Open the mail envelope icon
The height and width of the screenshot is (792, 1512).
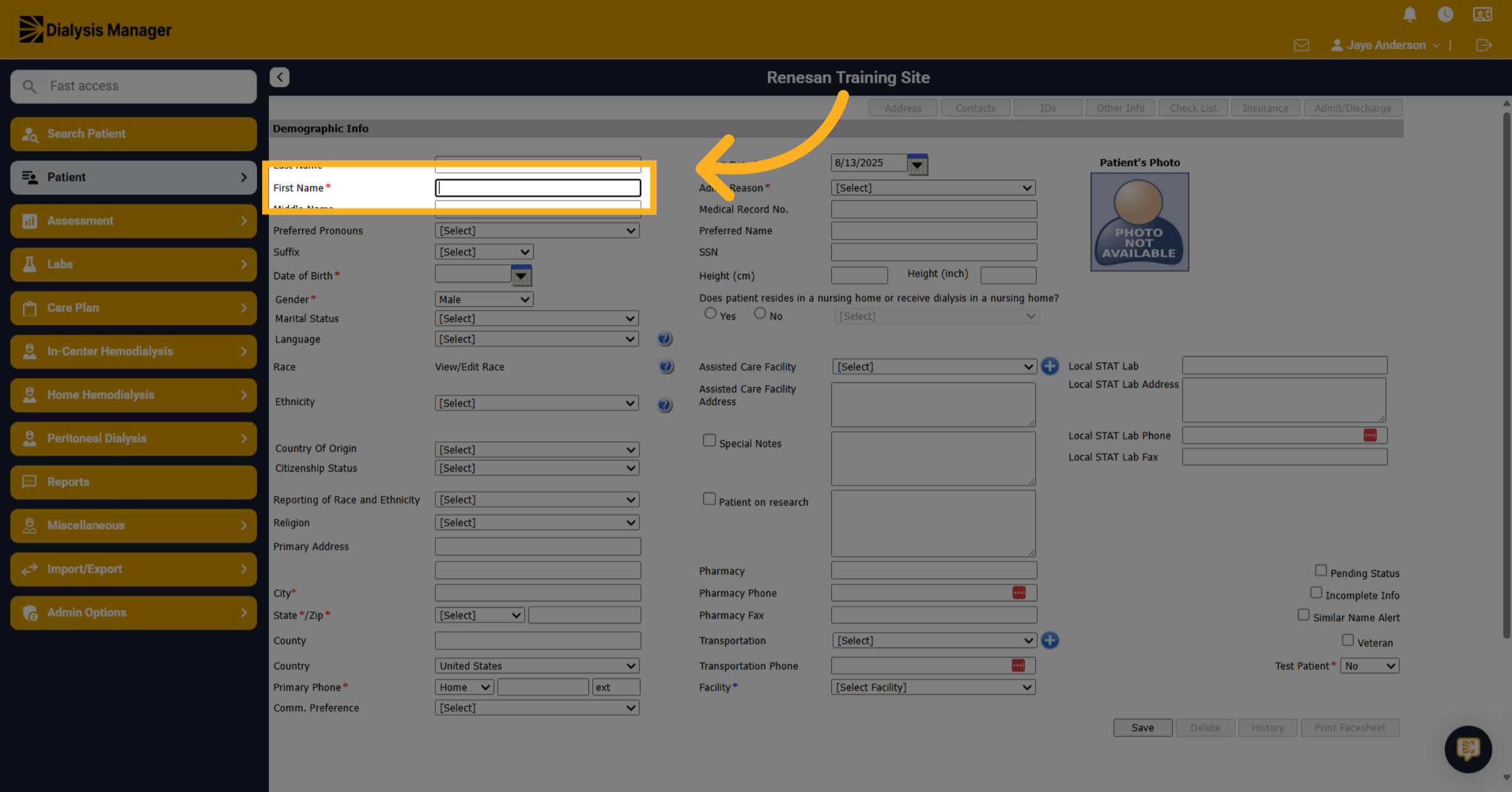pyautogui.click(x=1302, y=45)
